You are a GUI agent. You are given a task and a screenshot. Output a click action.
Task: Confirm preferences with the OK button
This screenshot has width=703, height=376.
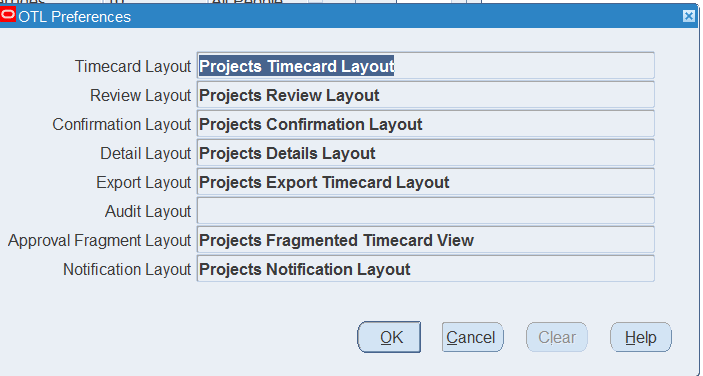[389, 337]
